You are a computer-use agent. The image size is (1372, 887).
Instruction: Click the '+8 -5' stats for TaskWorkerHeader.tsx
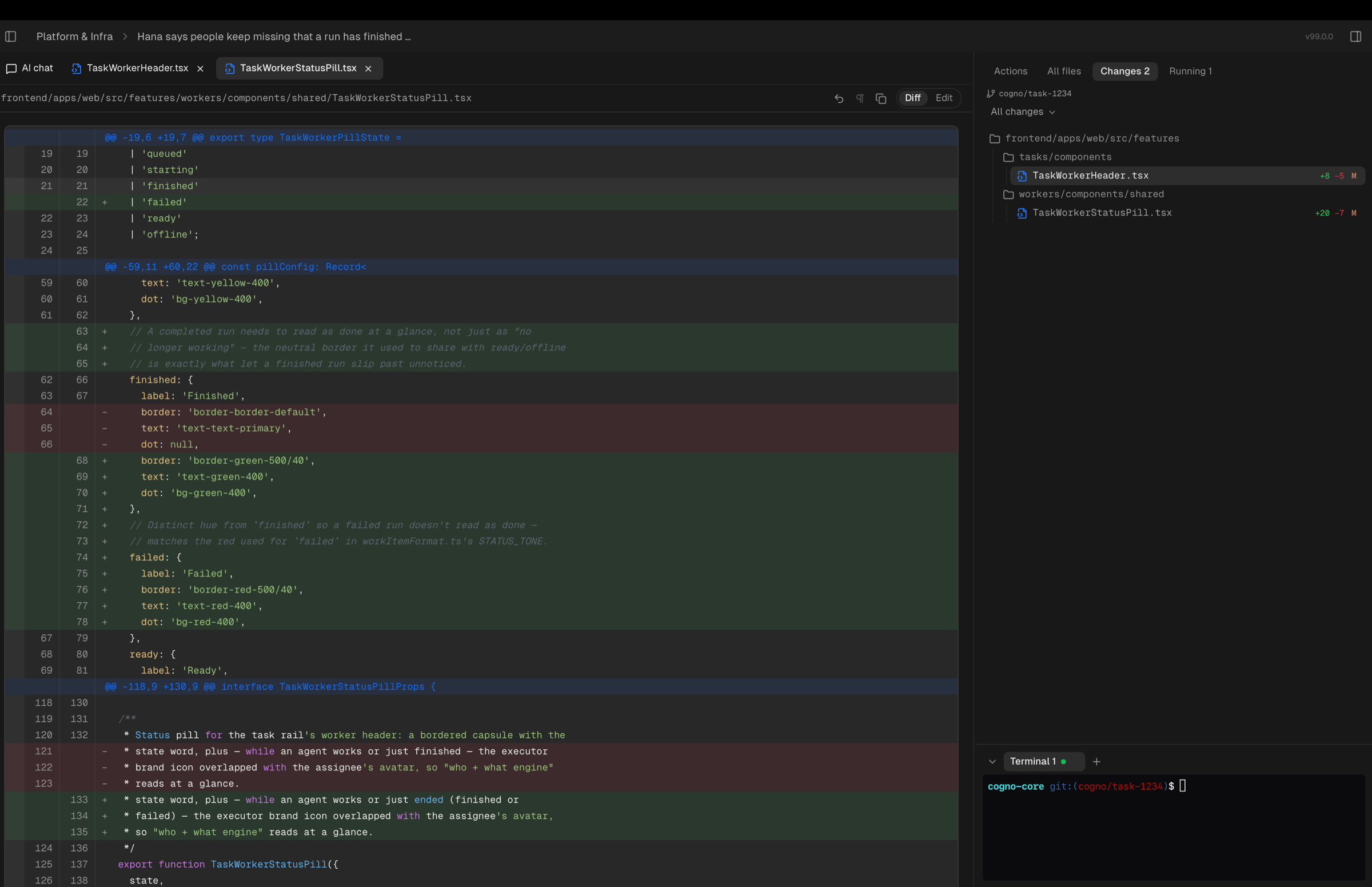click(x=1332, y=176)
